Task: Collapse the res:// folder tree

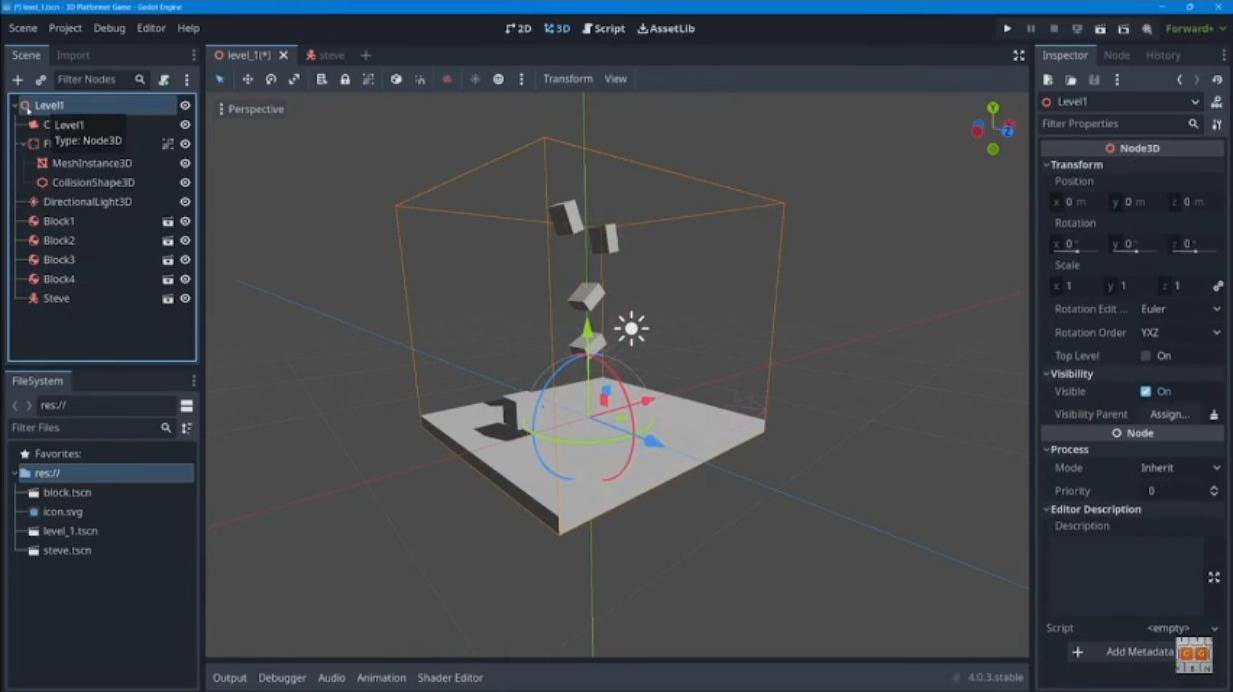Action: pos(15,473)
